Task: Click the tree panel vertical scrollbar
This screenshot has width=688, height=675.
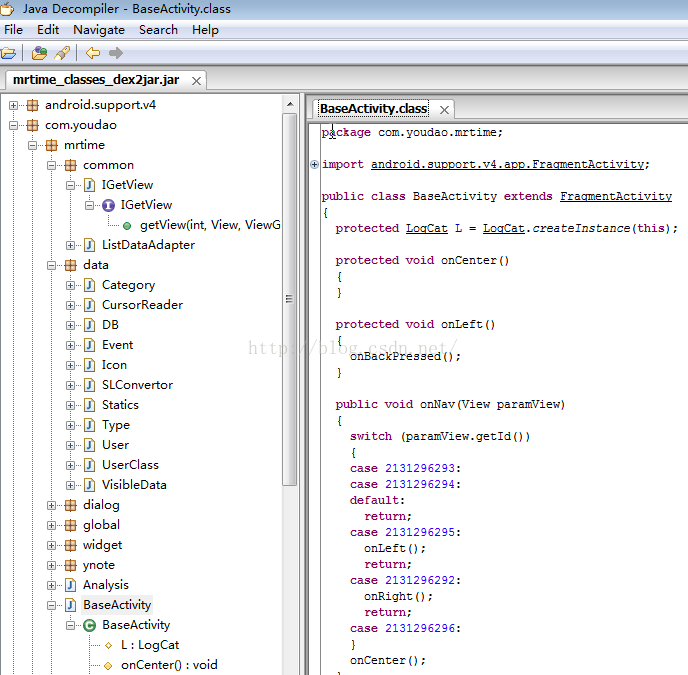Action: (290, 300)
